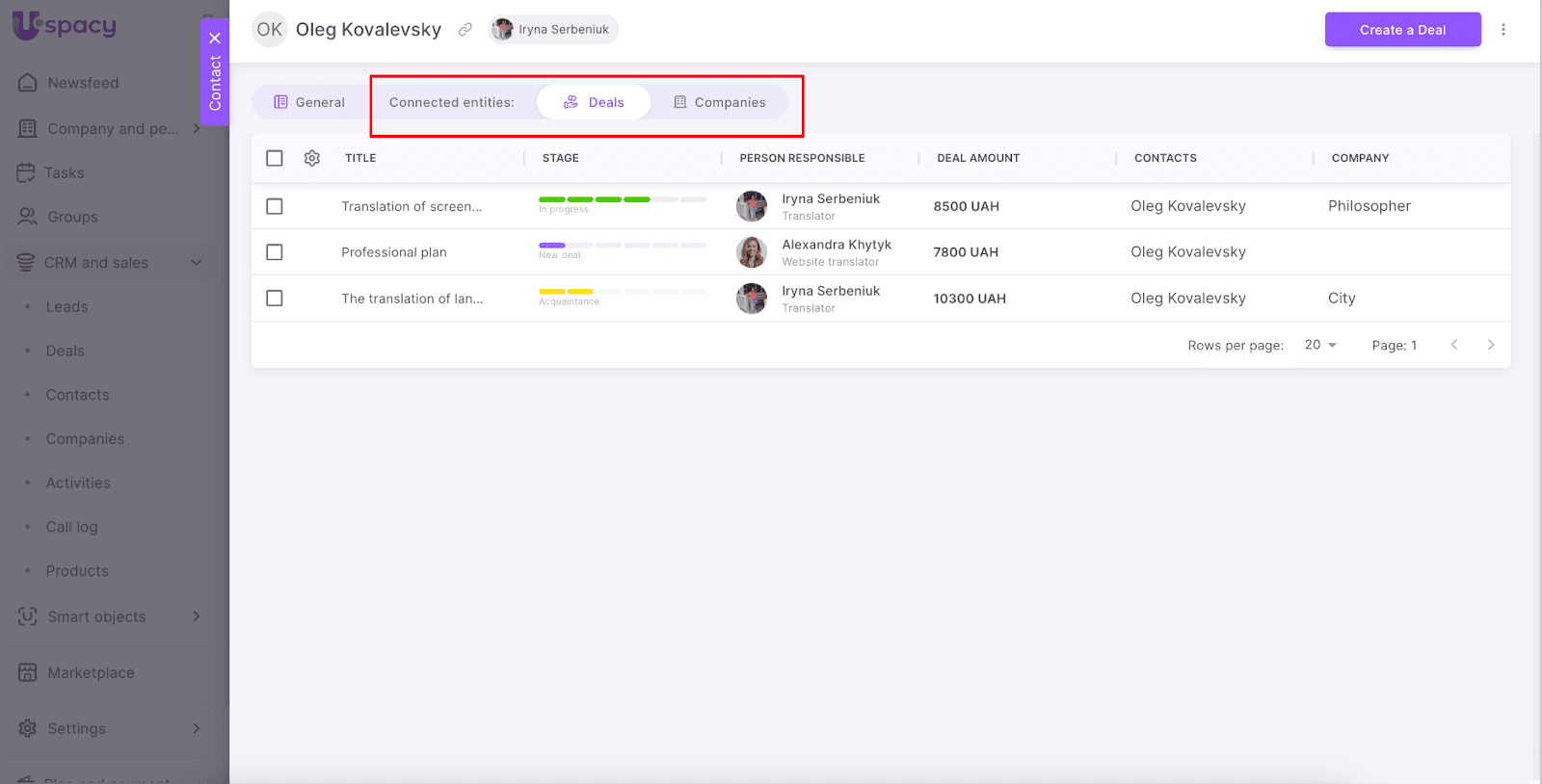This screenshot has height=784, width=1542.
Task: Switch to the Companies connected entities tab
Action: (x=719, y=102)
